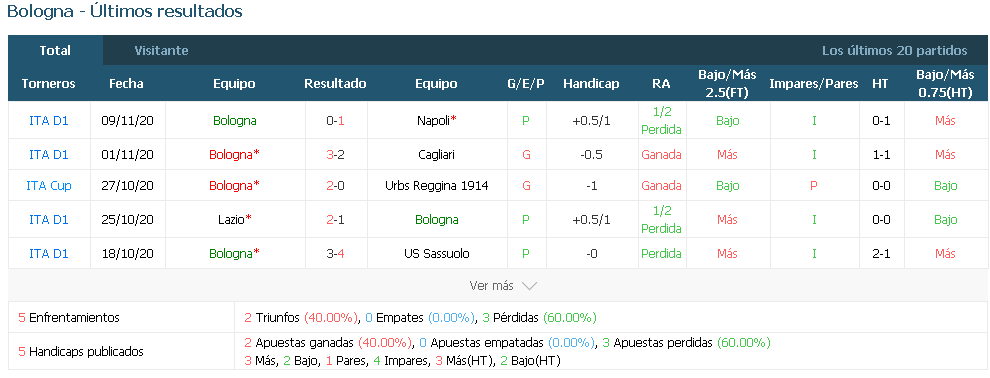This screenshot has width=990, height=378.
Task: Click Cagliari team name
Action: 436,155
